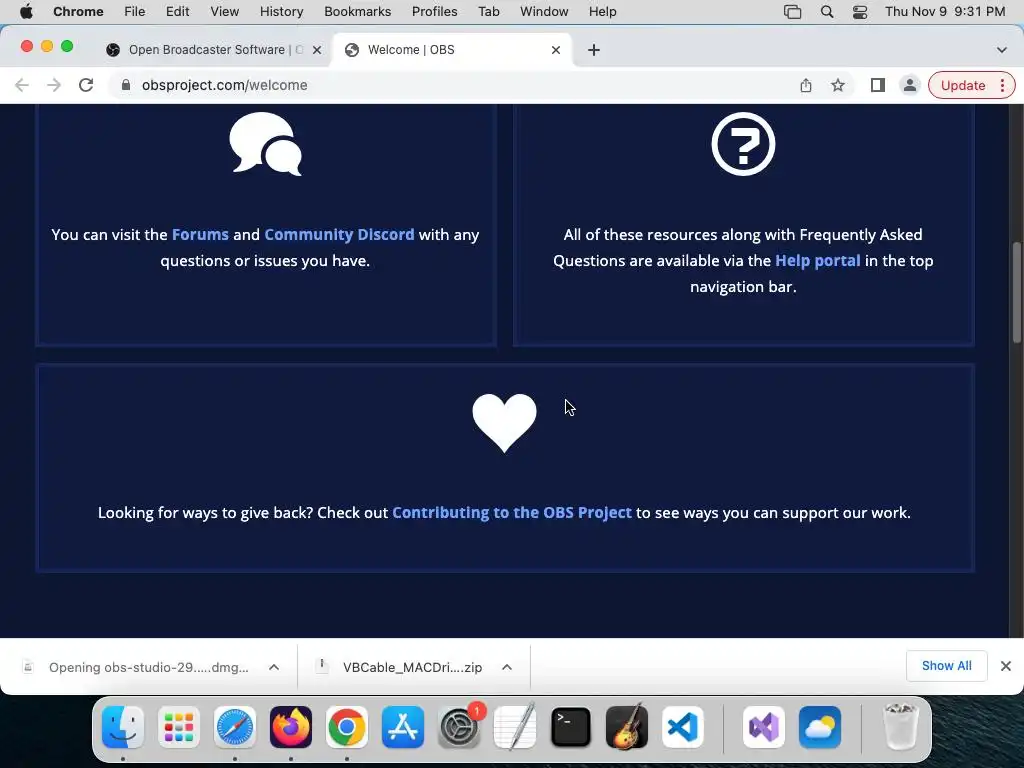The image size is (1024, 768).
Task: Expand options for obs-studio dmg download
Action: click(274, 667)
